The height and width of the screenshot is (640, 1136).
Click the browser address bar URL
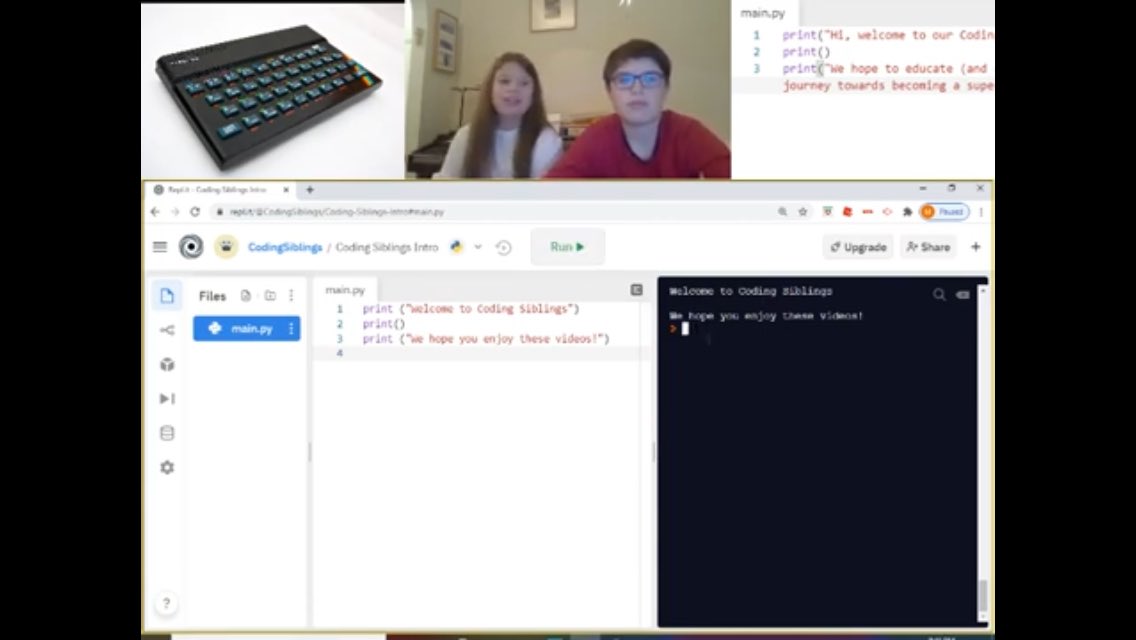tap(337, 212)
